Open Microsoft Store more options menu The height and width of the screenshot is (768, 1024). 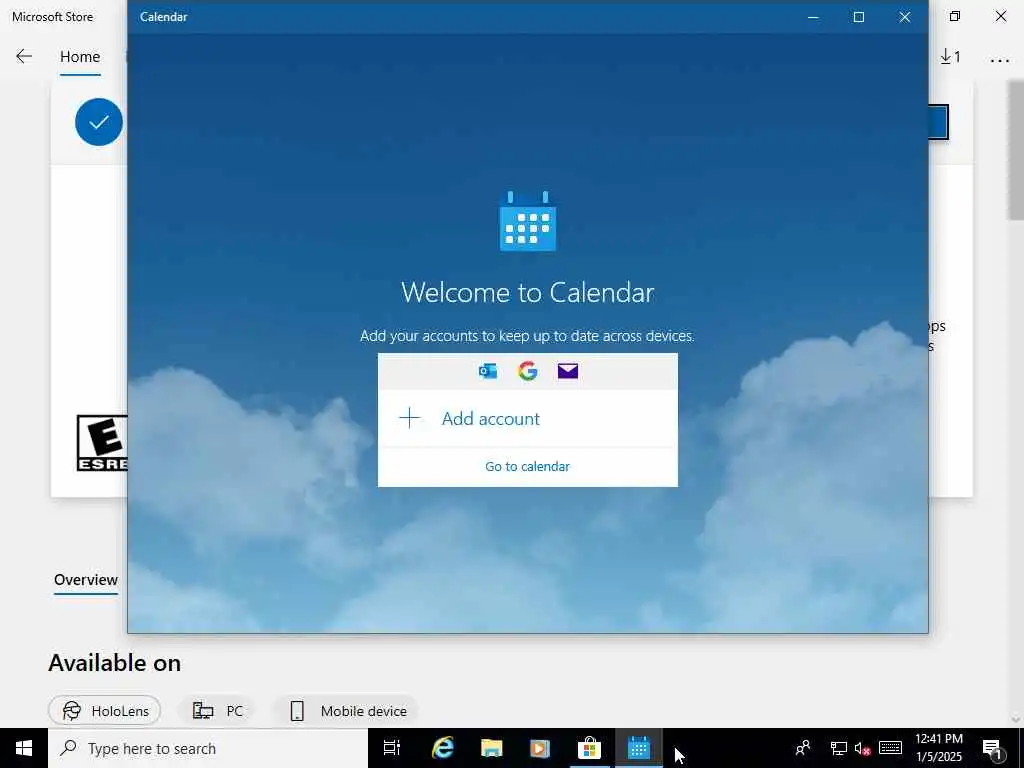[x=999, y=60]
